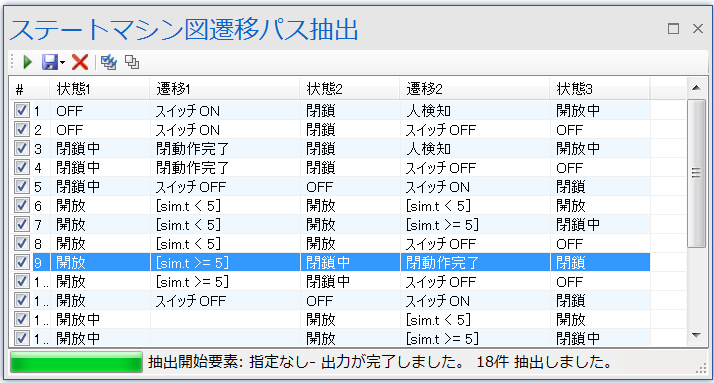This screenshot has height=383, width=714.
Task: Click the check-all rows toolbar icon
Action: click(109, 62)
